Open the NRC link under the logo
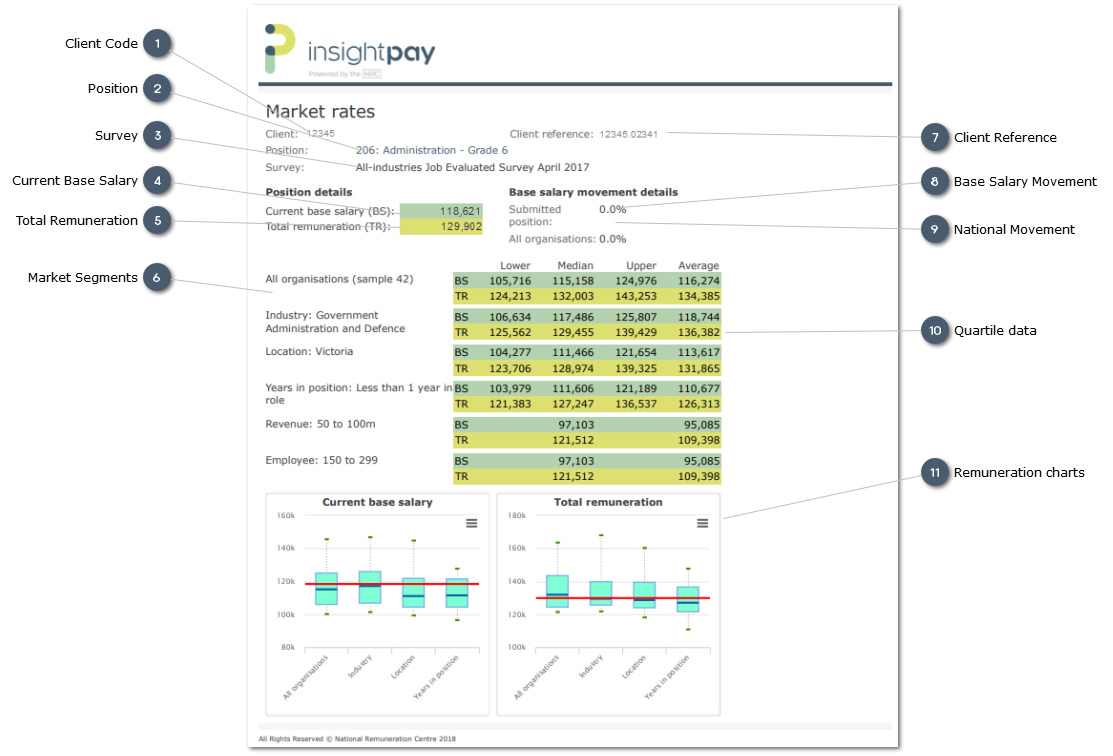Viewport: 1113px width, 756px height. [x=373, y=74]
